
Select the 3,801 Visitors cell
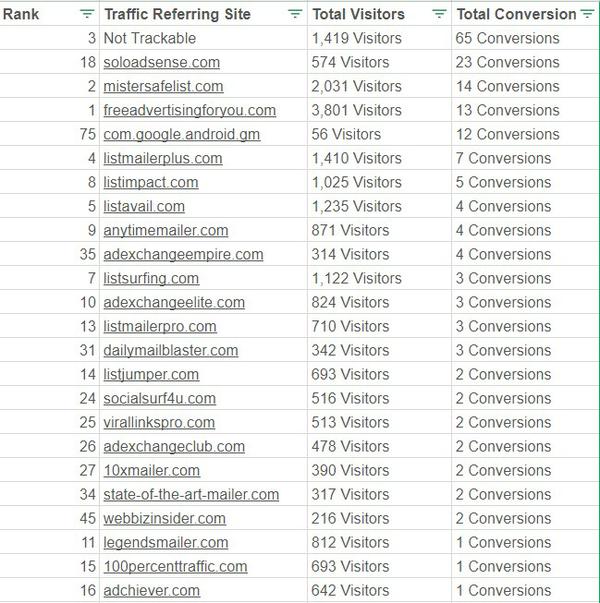(x=357, y=110)
